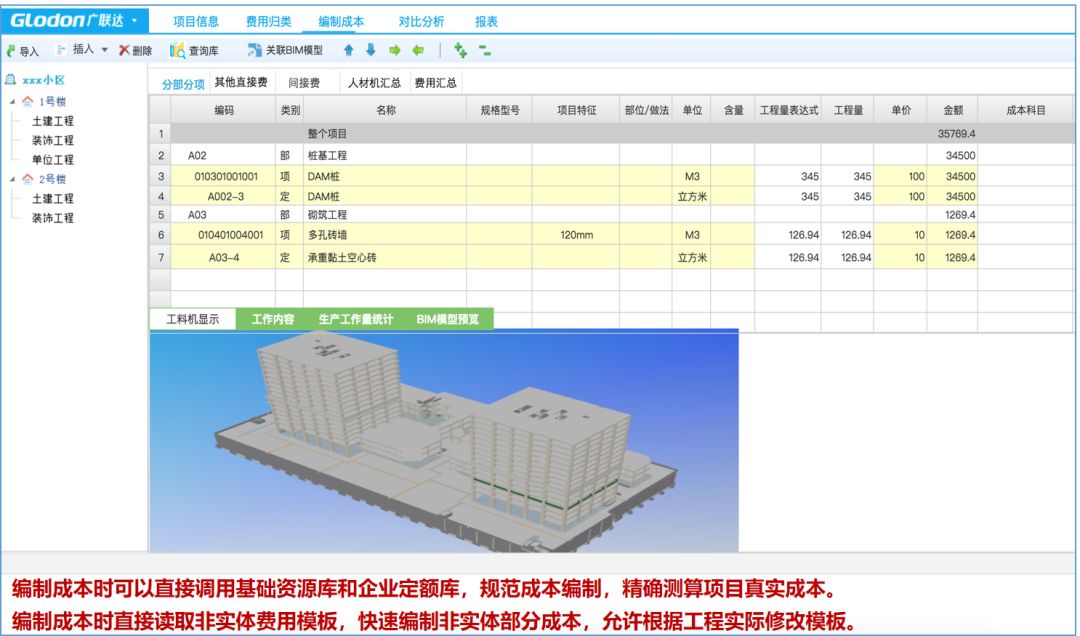Switch to the 生产工作量统计 tab
Viewport: 1080px width, 636px height.
pyautogui.click(x=355, y=320)
